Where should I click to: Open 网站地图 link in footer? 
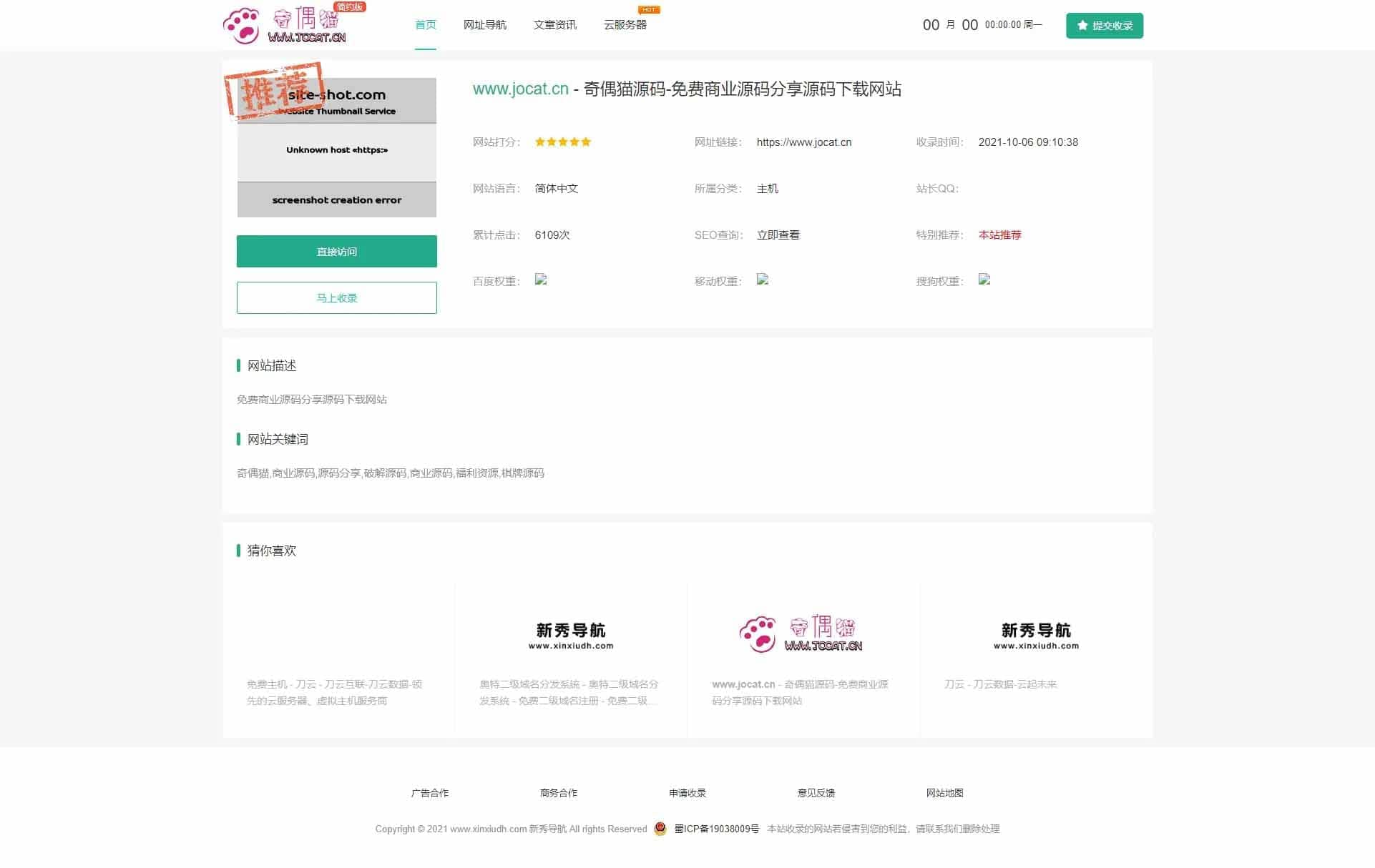point(944,793)
